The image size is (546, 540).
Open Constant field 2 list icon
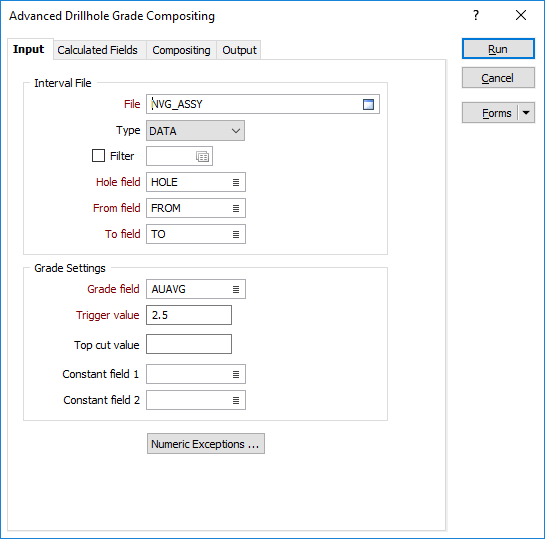236,400
